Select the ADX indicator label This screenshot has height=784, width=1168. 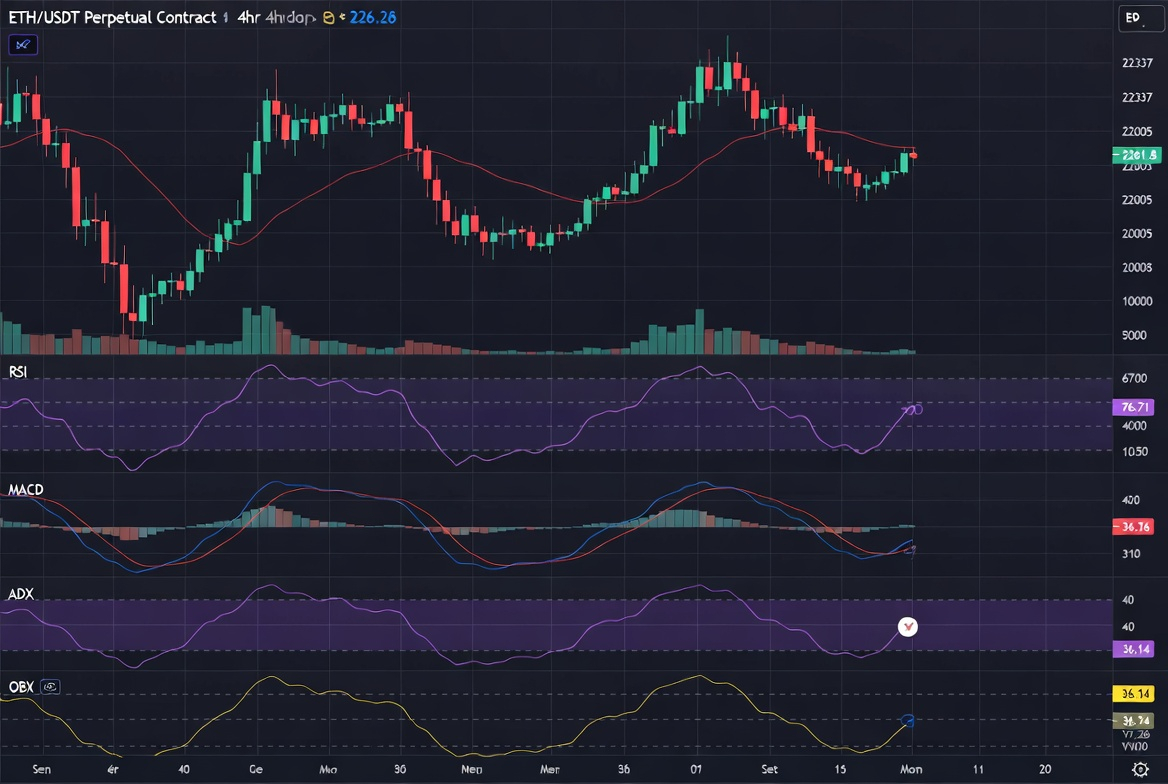point(21,594)
